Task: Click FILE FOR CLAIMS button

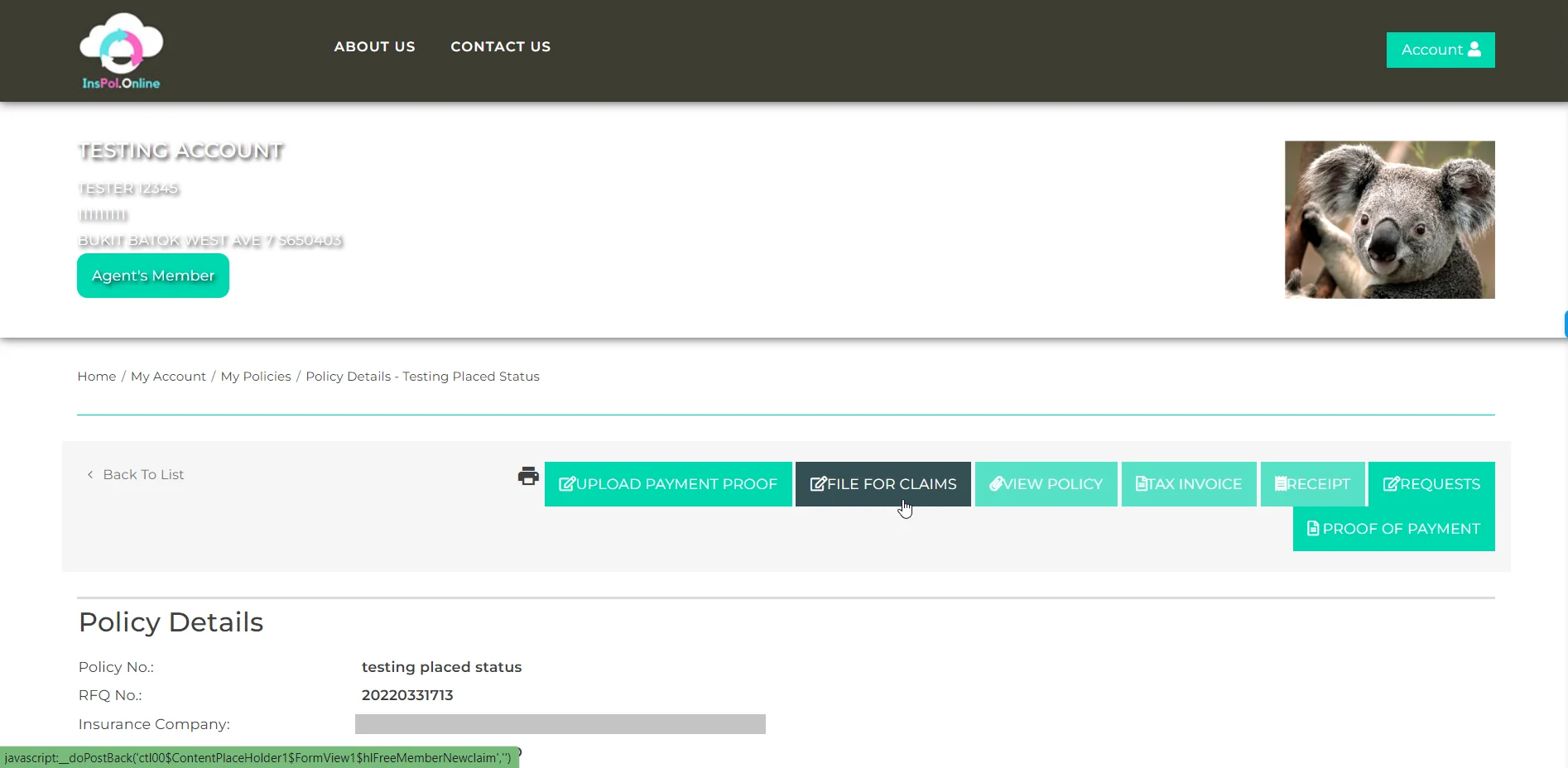Action: coord(883,484)
